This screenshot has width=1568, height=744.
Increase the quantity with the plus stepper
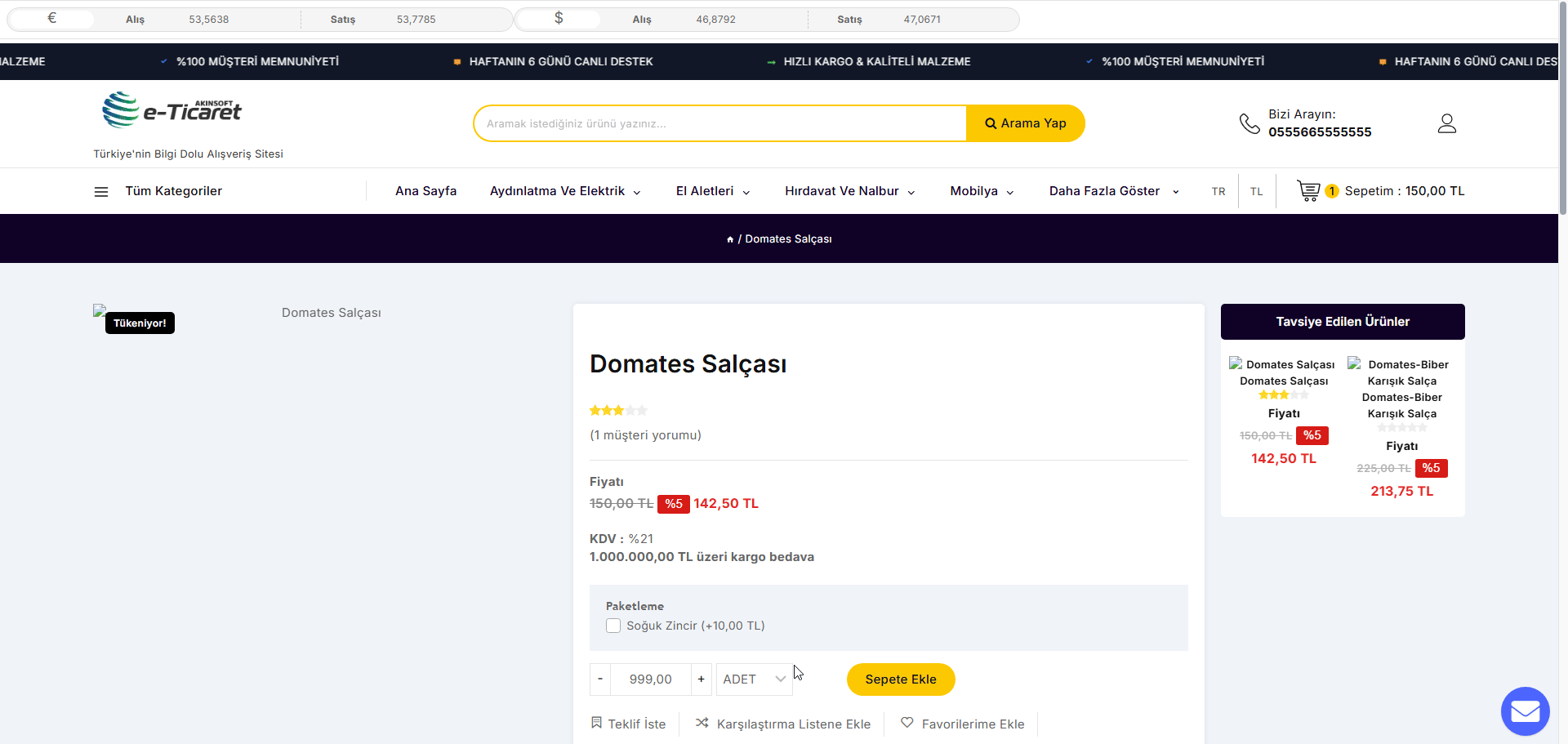pyautogui.click(x=701, y=679)
